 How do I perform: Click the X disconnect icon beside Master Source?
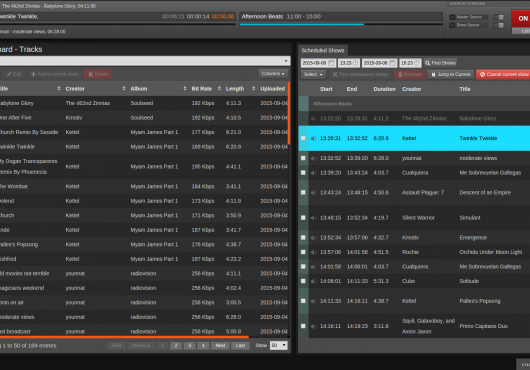(452, 17)
